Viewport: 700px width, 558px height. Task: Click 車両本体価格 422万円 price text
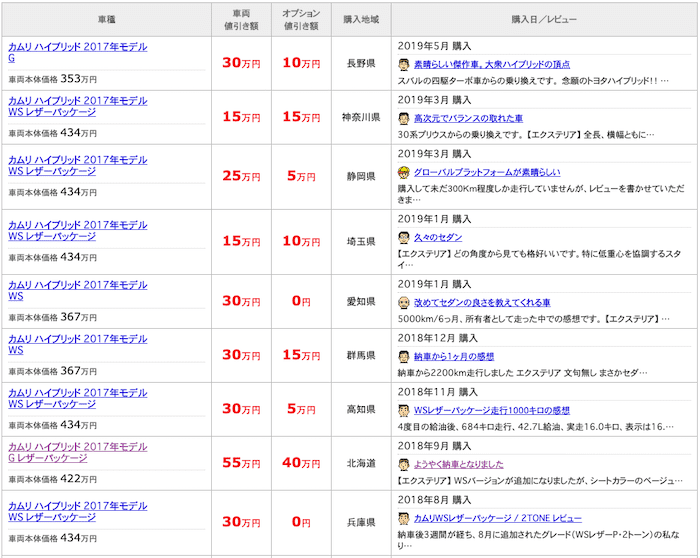[x=53, y=479]
